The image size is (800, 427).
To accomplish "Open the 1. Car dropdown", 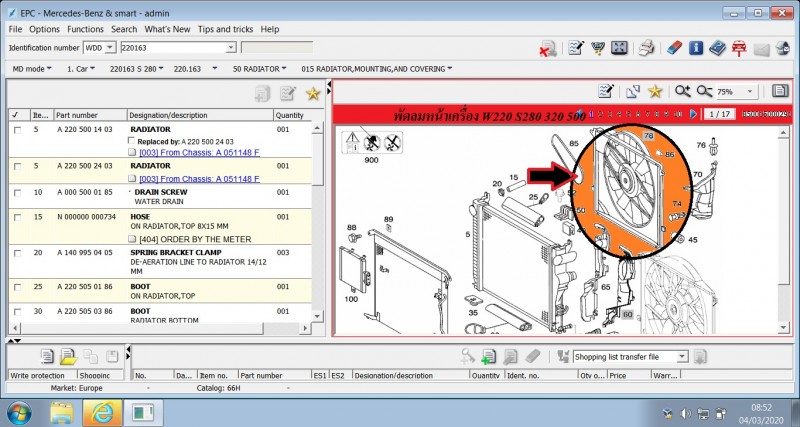I will click(81, 69).
